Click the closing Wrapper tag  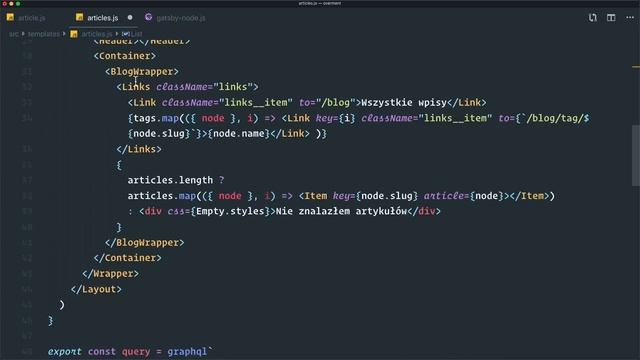pos(110,273)
